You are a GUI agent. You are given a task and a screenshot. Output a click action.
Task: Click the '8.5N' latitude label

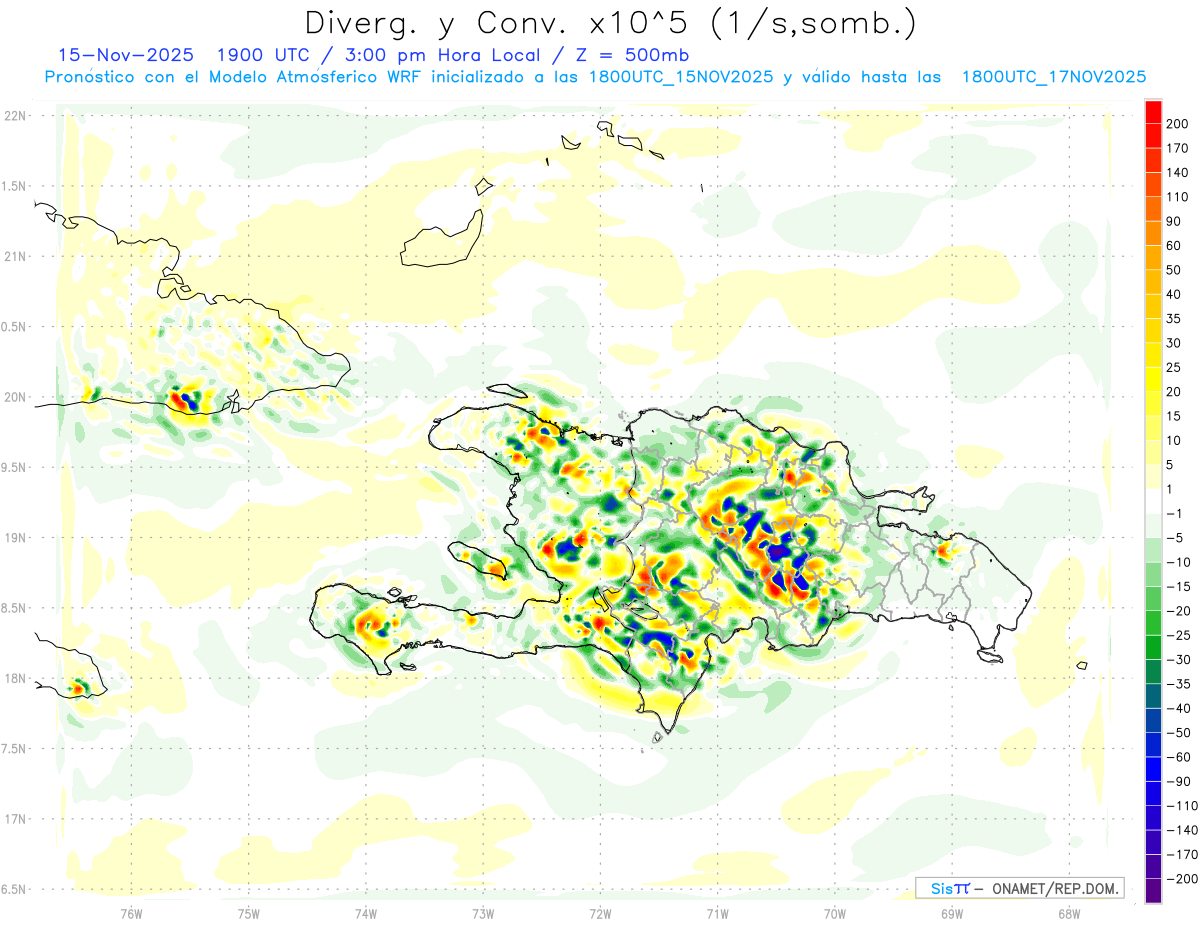pos(14,608)
